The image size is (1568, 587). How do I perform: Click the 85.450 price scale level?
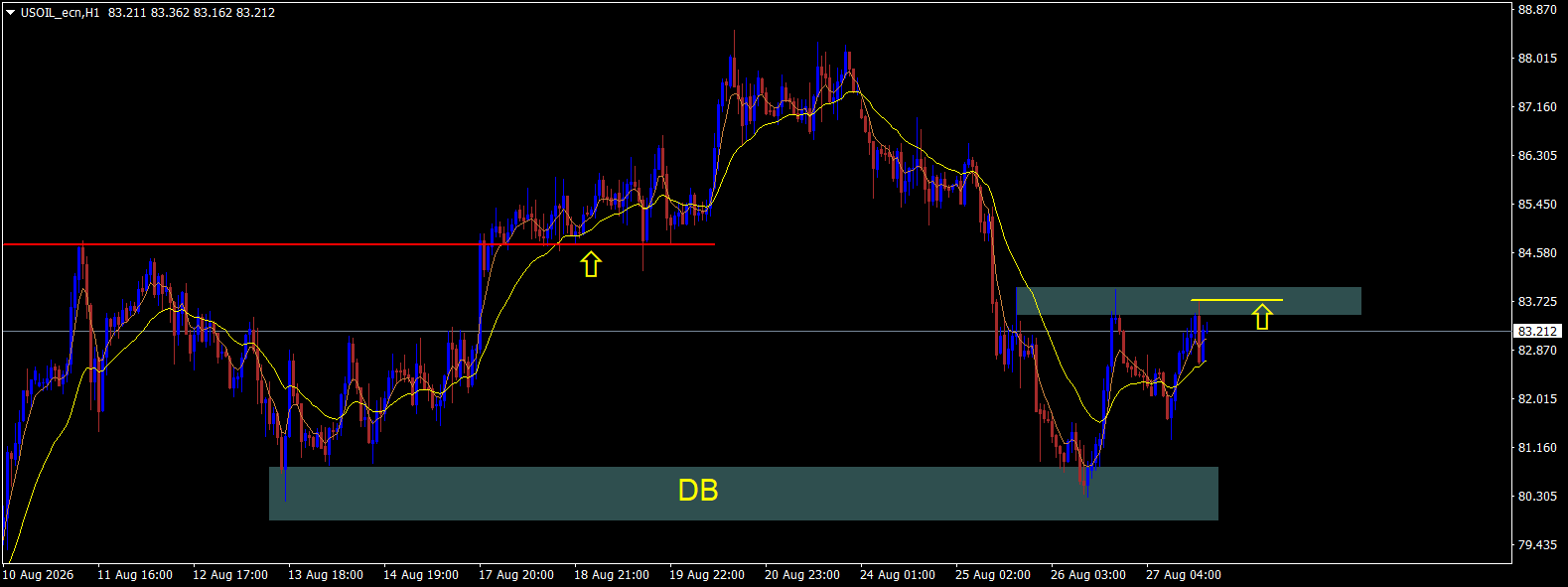point(1537,205)
